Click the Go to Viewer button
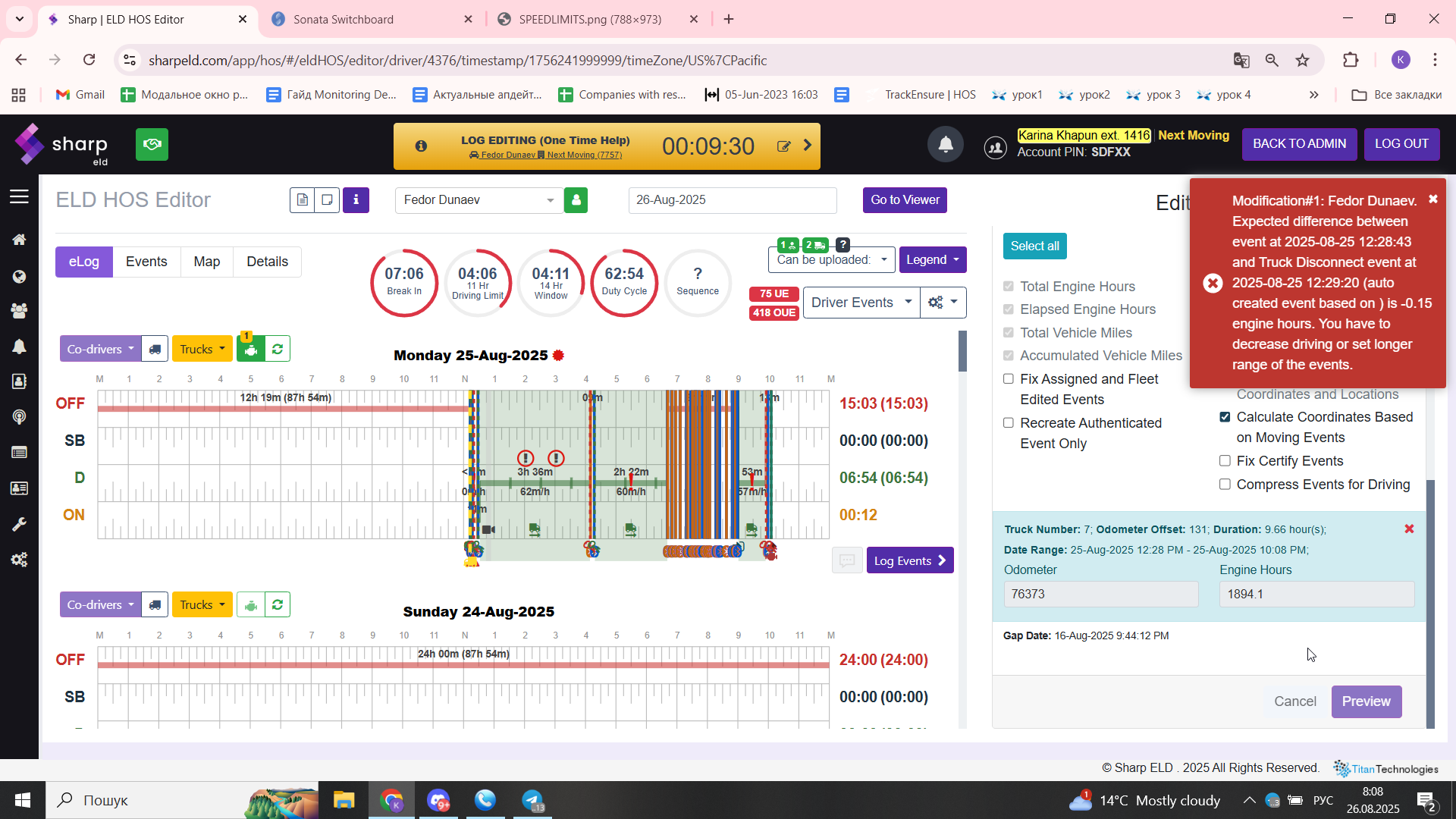Viewport: 1456px width, 819px height. (x=905, y=200)
